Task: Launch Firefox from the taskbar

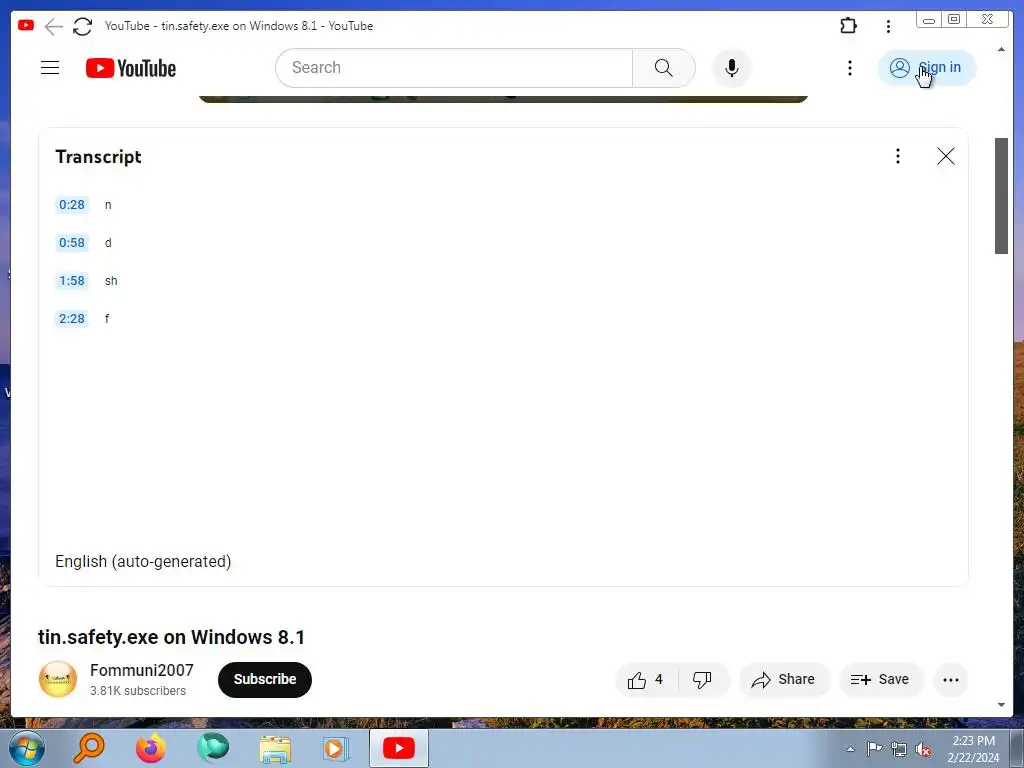Action: [x=151, y=748]
